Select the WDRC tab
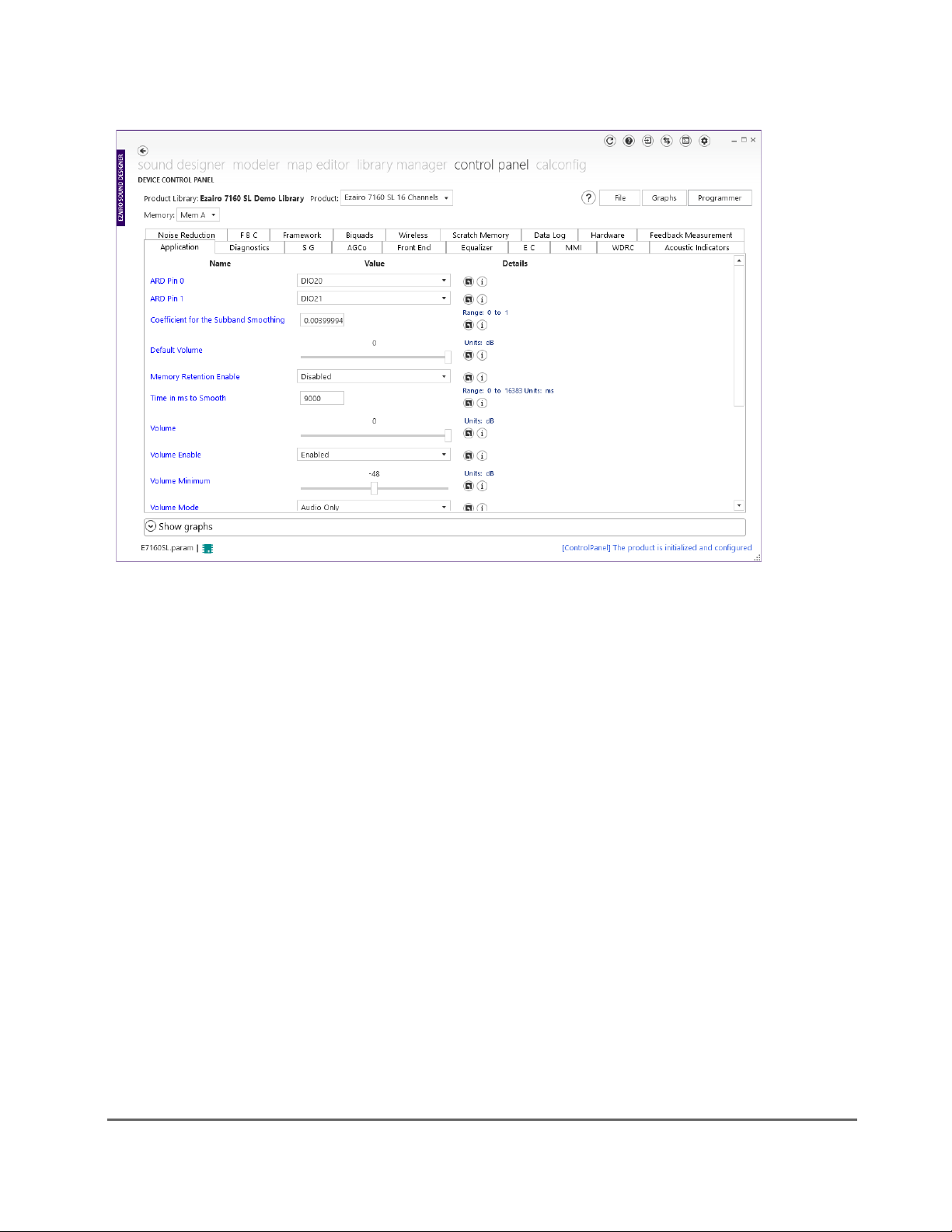 tap(622, 247)
